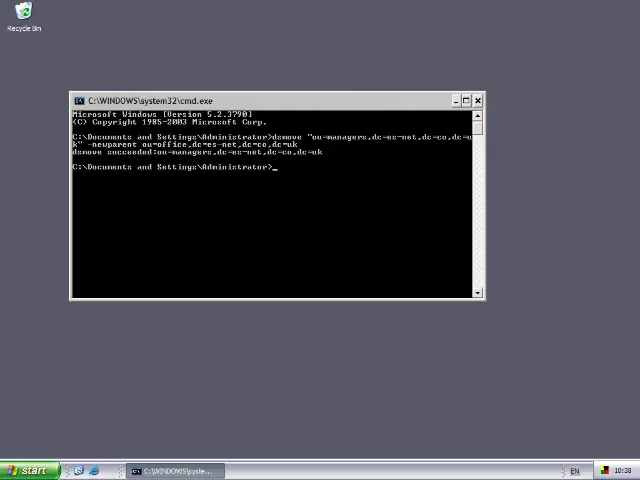This screenshot has height=480, width=640.
Task: Close the cmd.exe window
Action: pos(478,100)
